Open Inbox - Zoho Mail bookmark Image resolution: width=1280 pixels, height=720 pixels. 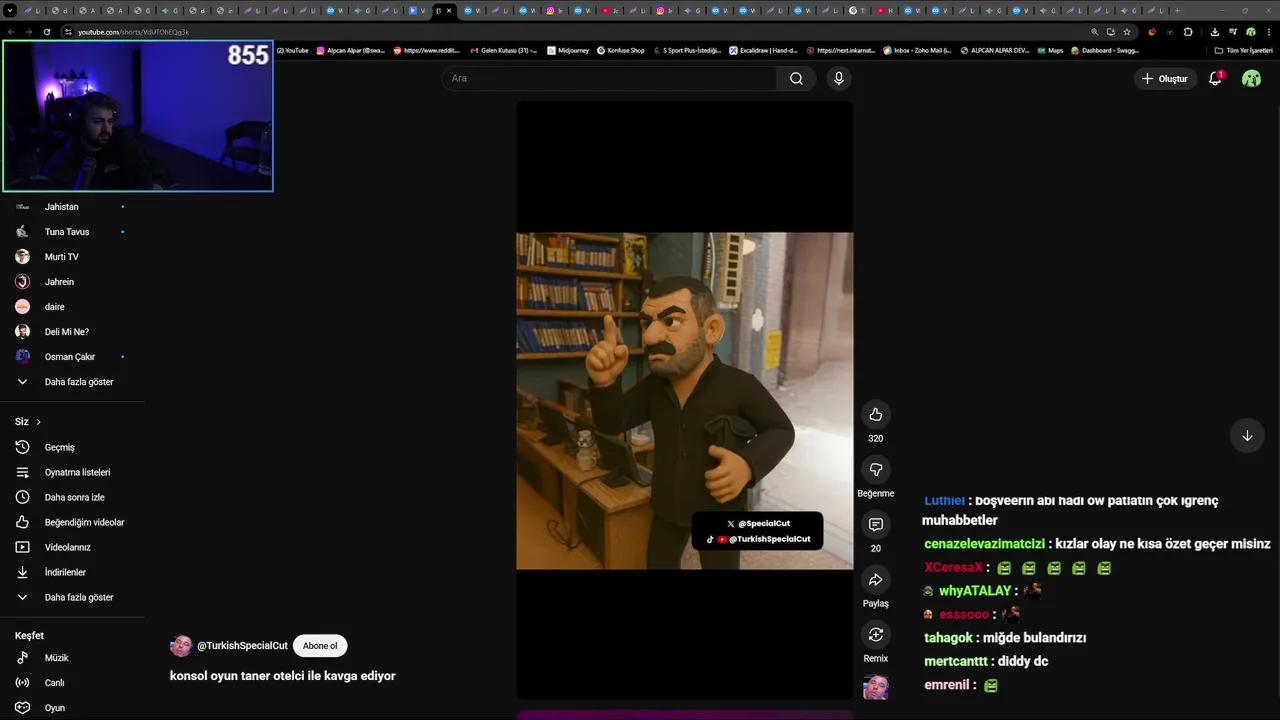click(x=917, y=50)
